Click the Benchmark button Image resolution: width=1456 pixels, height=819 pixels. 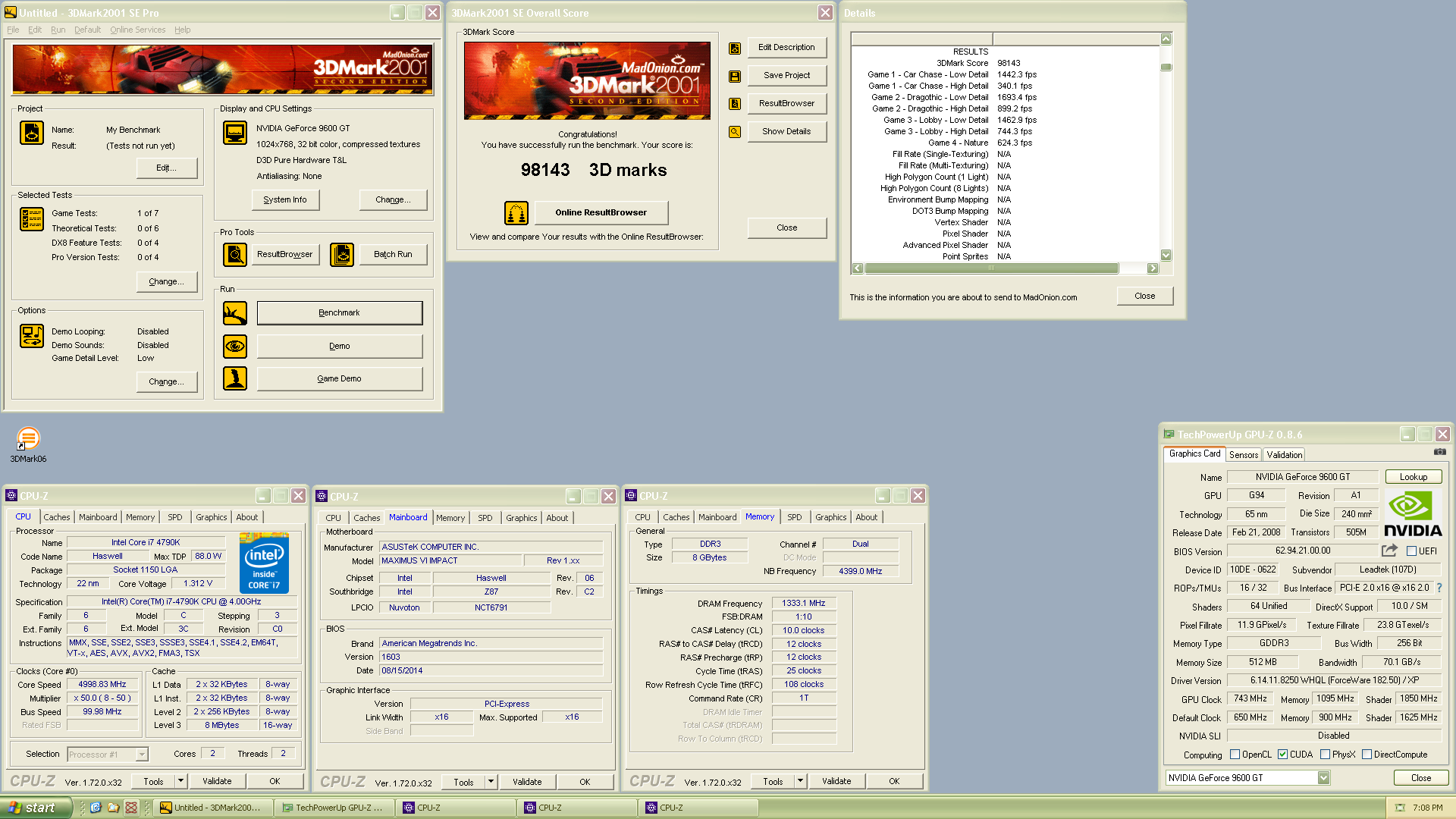click(x=340, y=313)
